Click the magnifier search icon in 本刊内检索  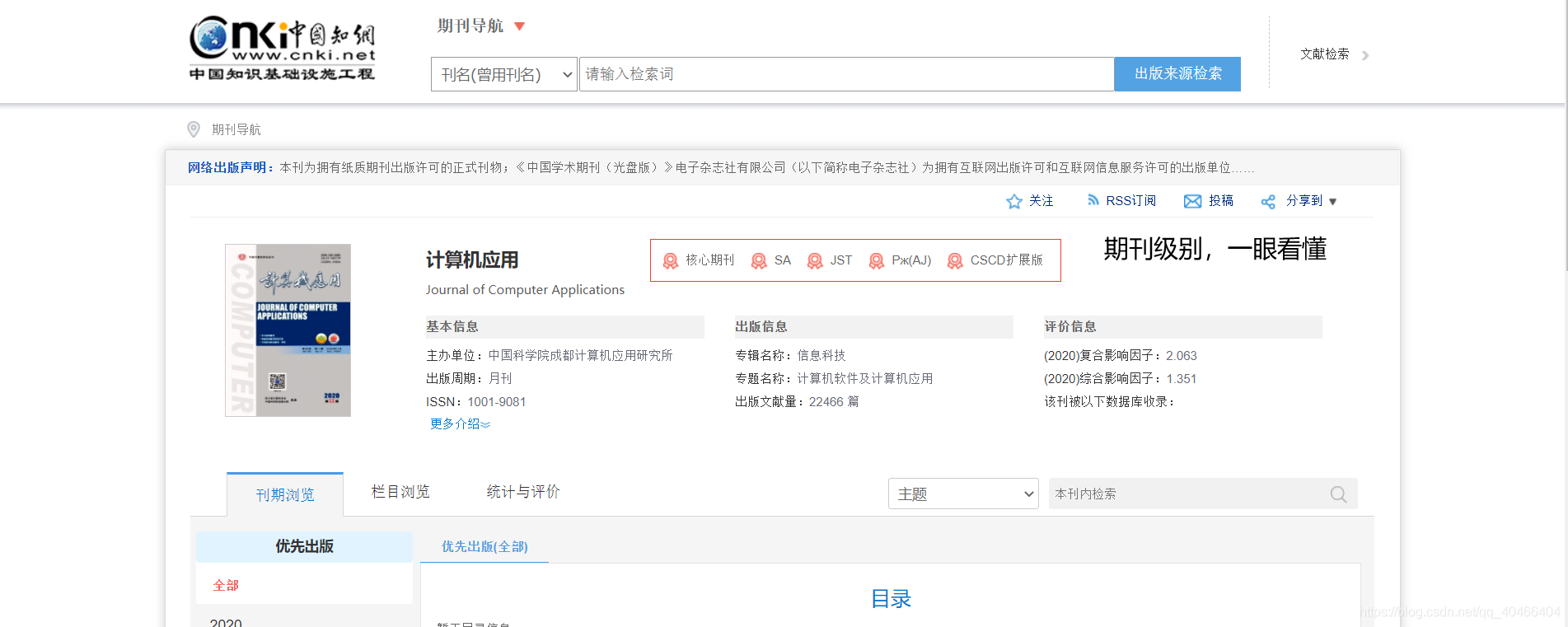coord(1339,494)
